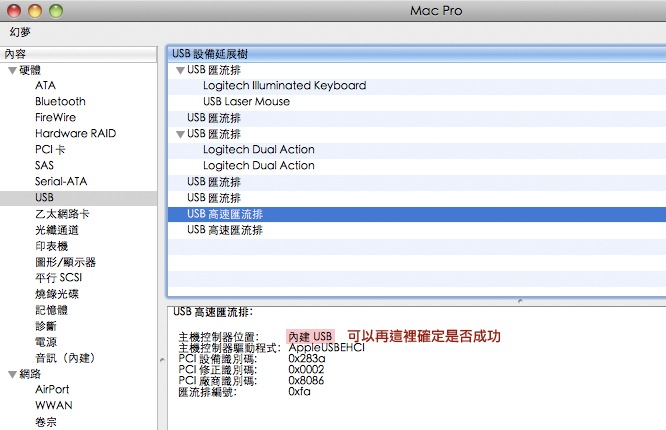Click the AppleUSBEHCI driver value

click(326, 348)
